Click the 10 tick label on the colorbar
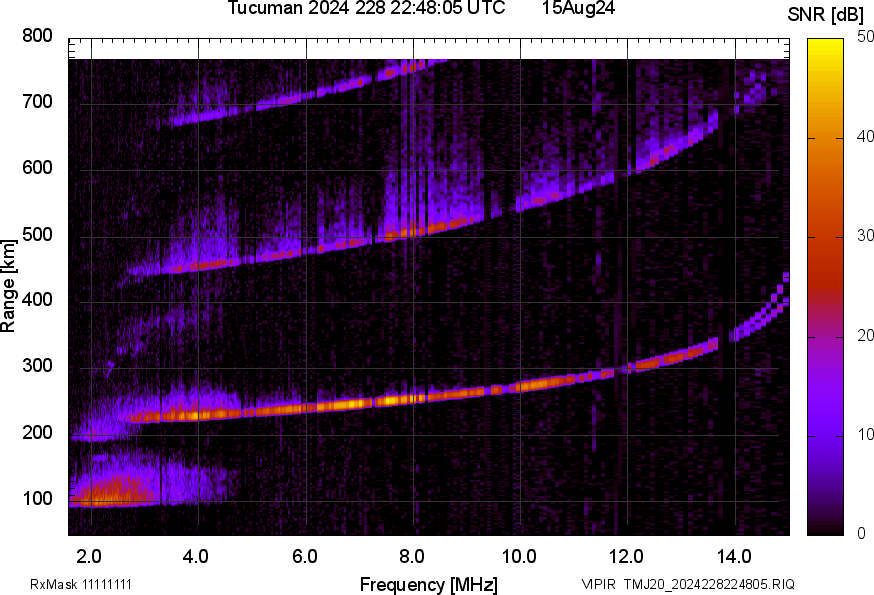Image resolution: width=874 pixels, height=595 pixels. point(865,435)
